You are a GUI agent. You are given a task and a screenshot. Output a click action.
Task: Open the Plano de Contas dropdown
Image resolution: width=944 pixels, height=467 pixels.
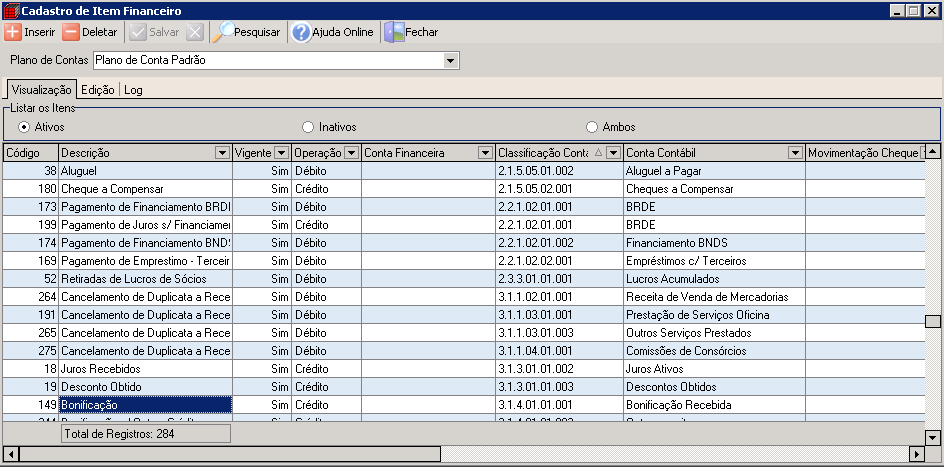(x=450, y=60)
